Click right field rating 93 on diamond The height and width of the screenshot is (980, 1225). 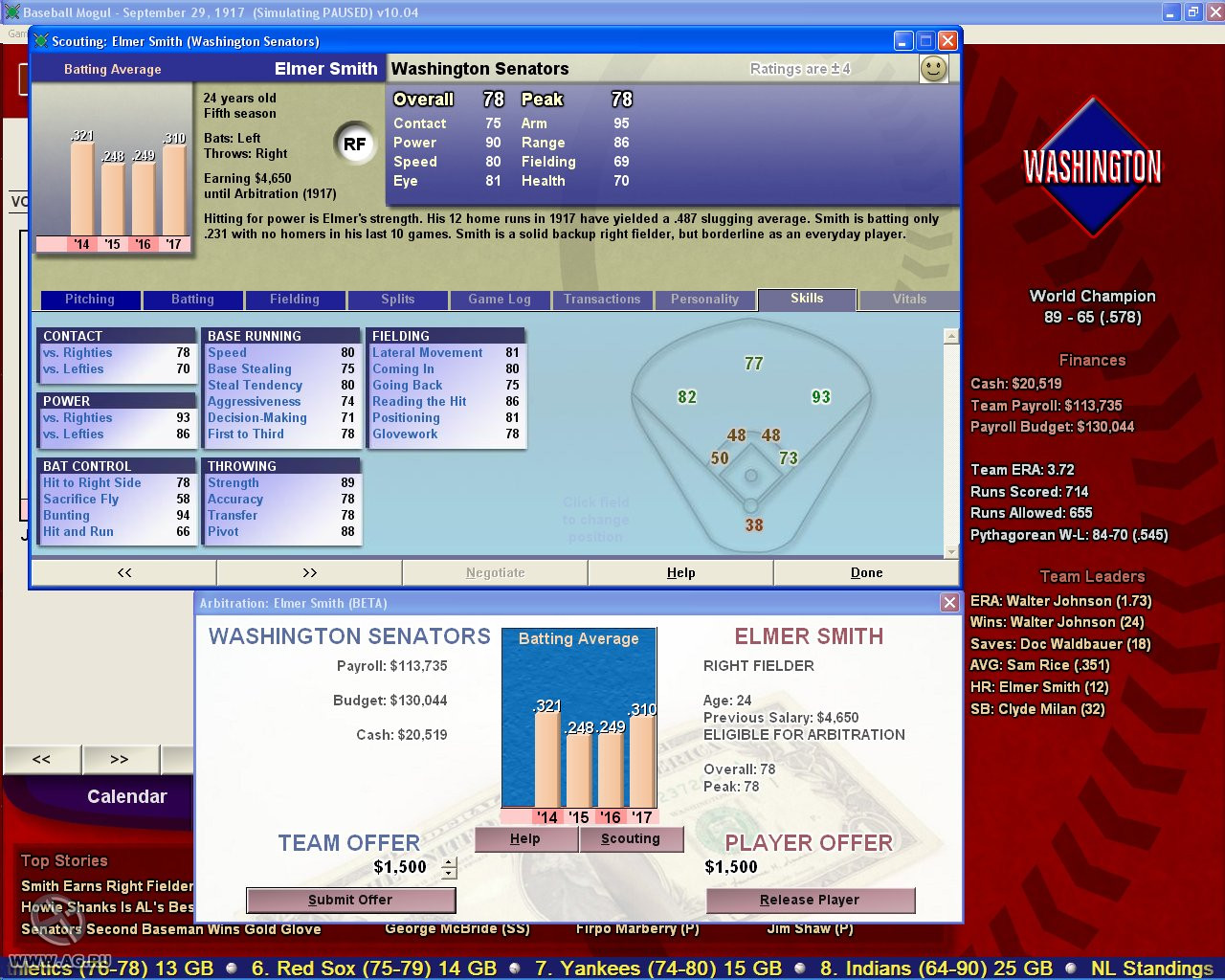[x=821, y=397]
